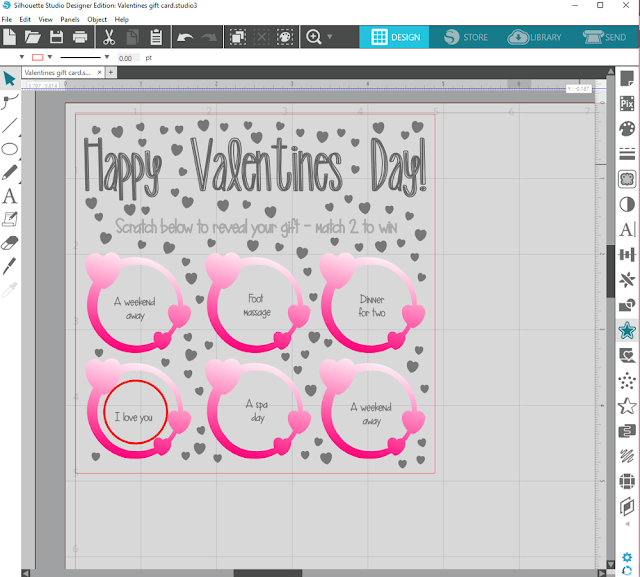Open the Transform align panel

pyautogui.click(x=627, y=255)
